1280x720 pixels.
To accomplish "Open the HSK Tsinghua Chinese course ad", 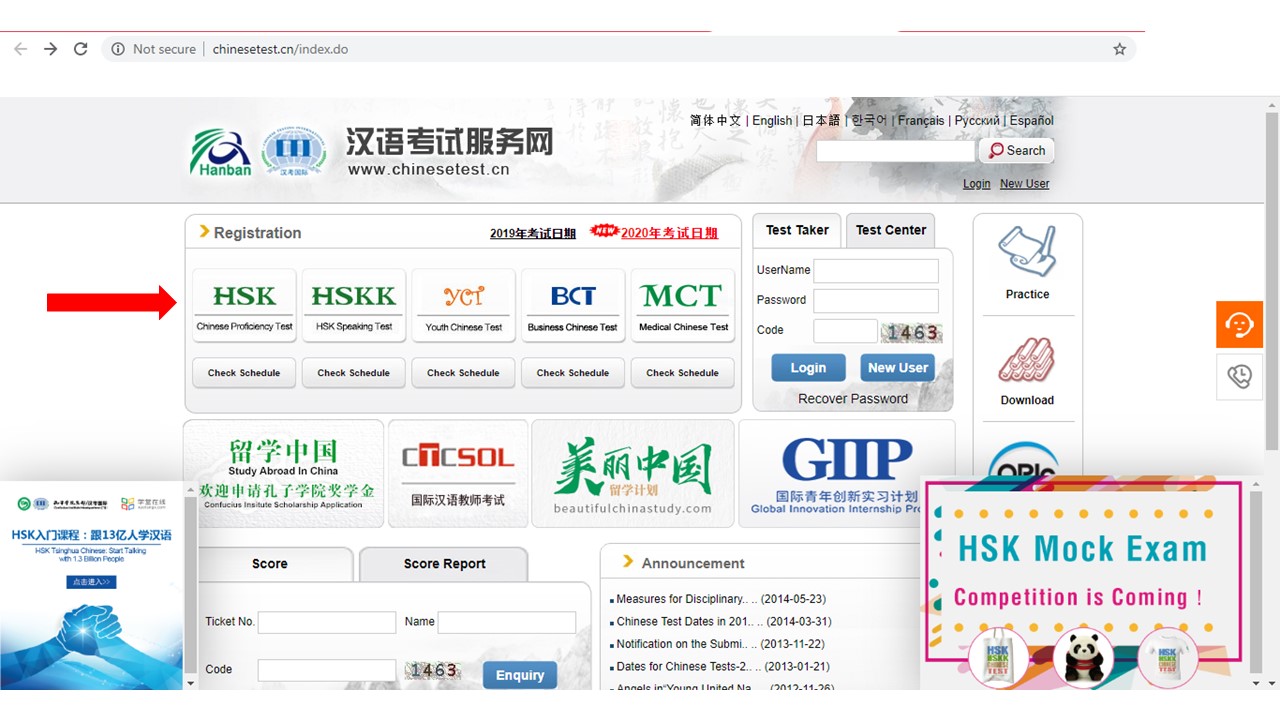I will tap(91, 585).
